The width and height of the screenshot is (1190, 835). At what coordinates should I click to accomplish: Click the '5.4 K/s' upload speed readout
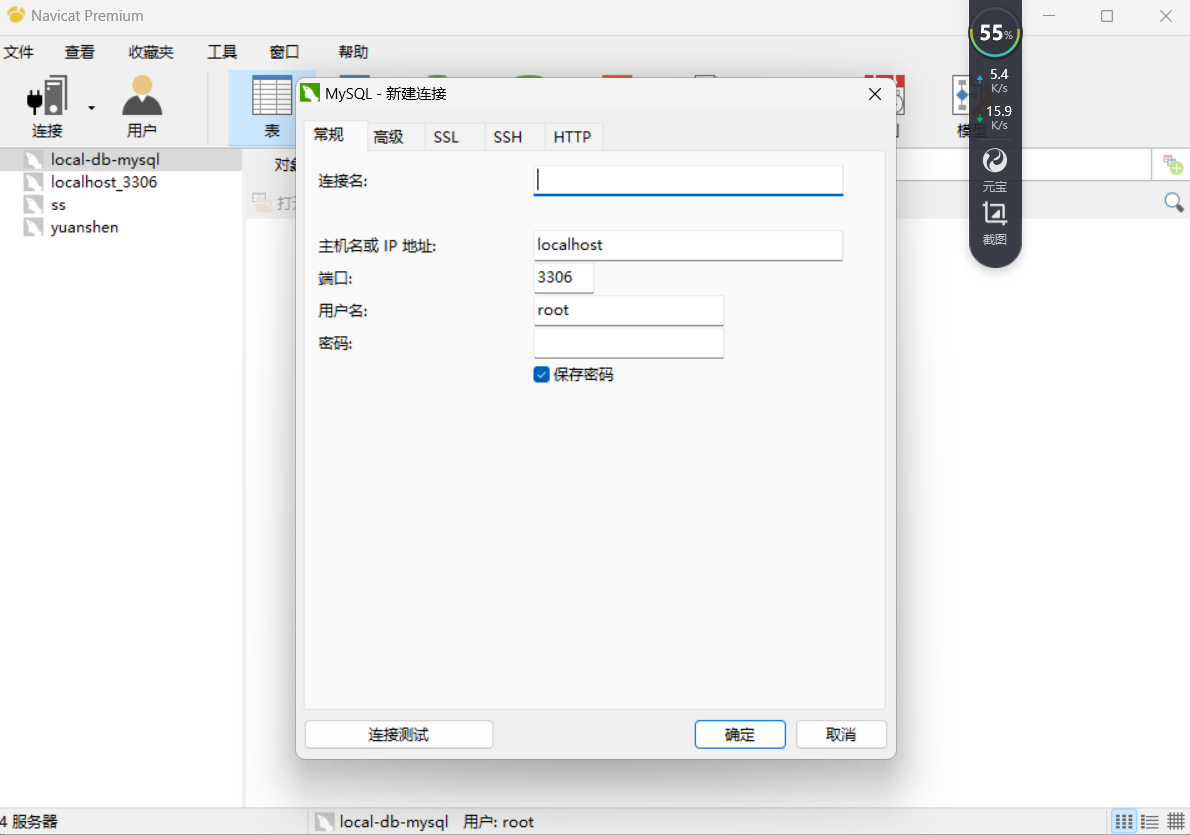pos(999,80)
